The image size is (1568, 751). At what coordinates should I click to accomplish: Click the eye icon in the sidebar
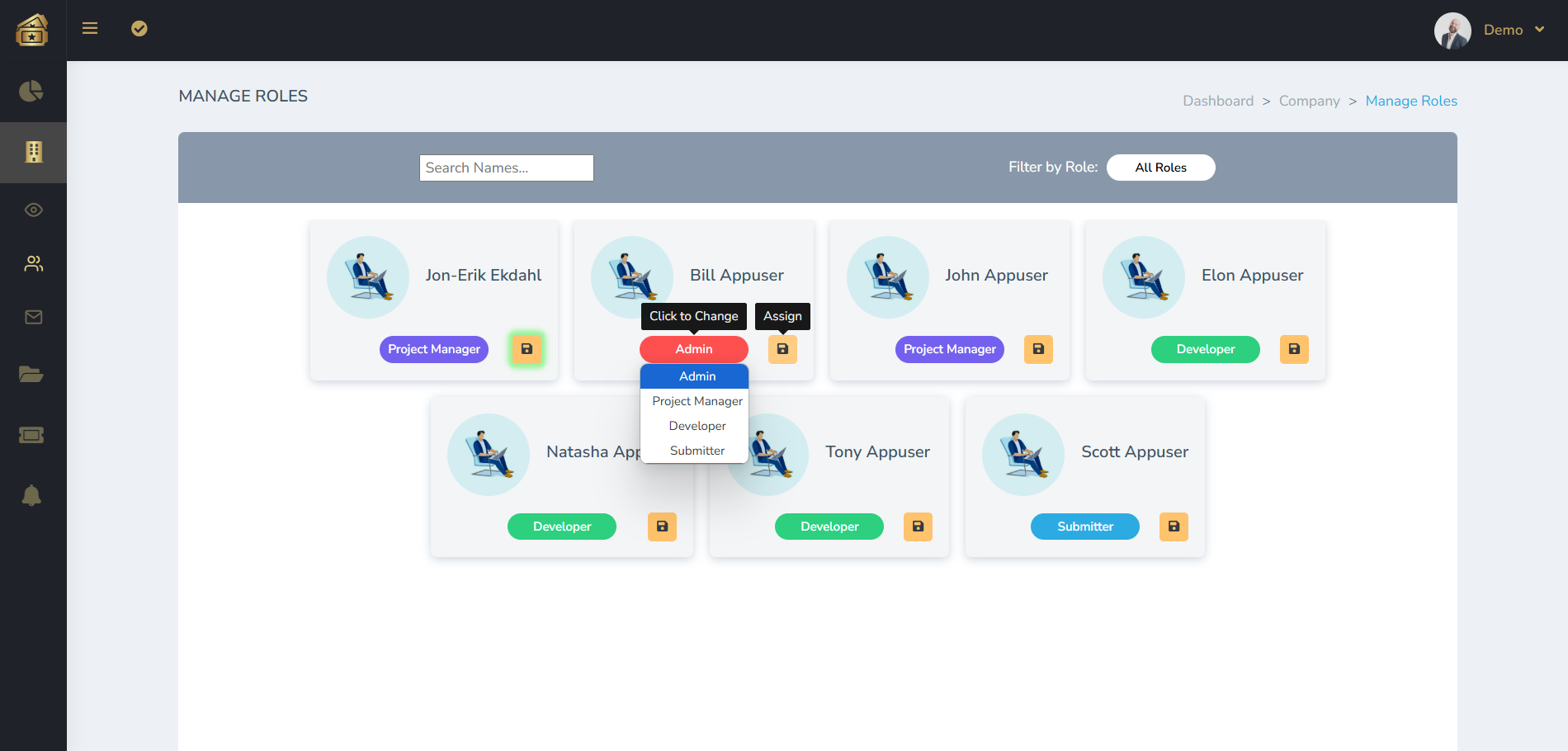coord(34,210)
